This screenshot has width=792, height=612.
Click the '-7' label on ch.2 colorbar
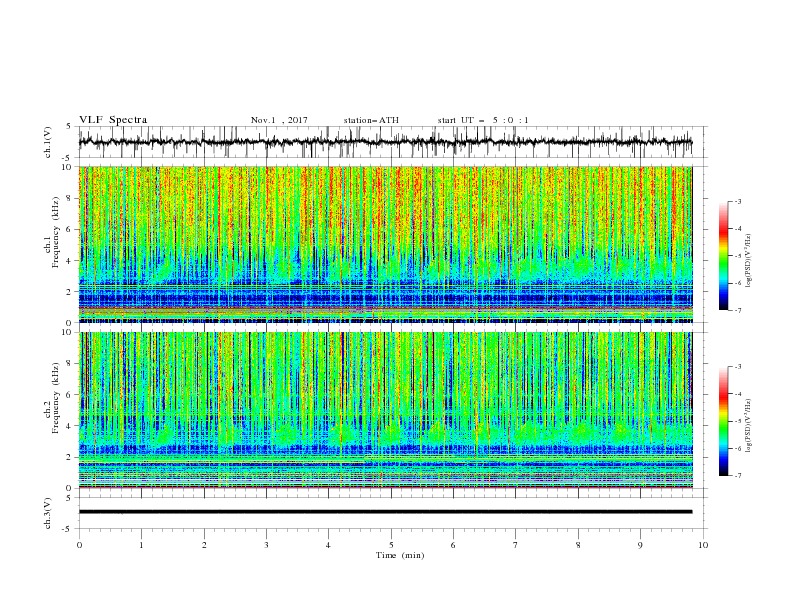pyautogui.click(x=737, y=476)
